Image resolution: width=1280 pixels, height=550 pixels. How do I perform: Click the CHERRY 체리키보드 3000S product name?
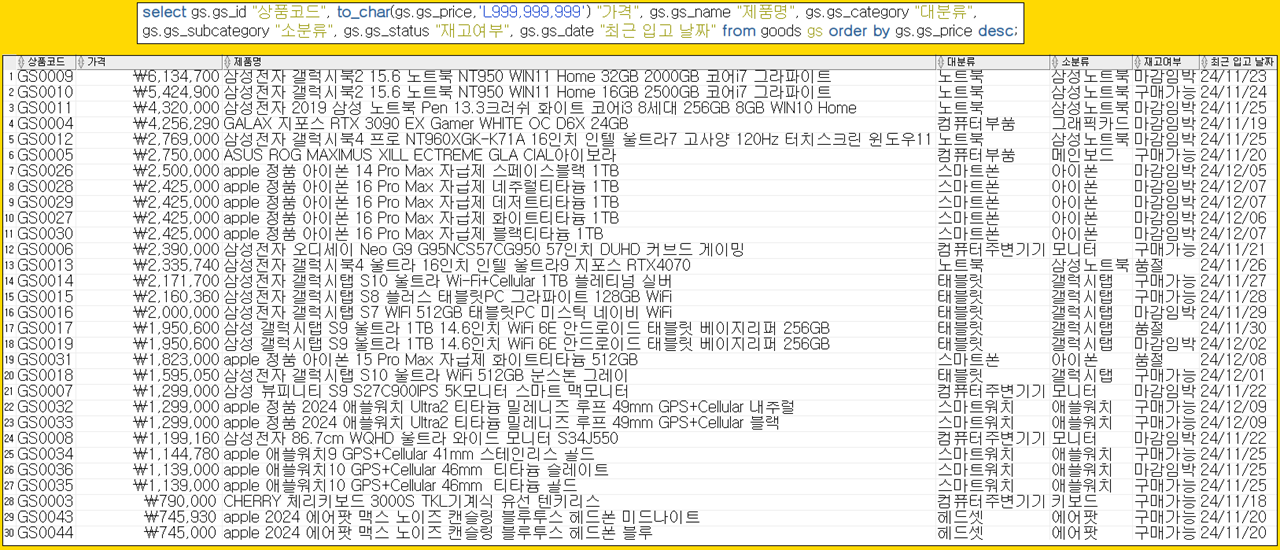(x=412, y=501)
